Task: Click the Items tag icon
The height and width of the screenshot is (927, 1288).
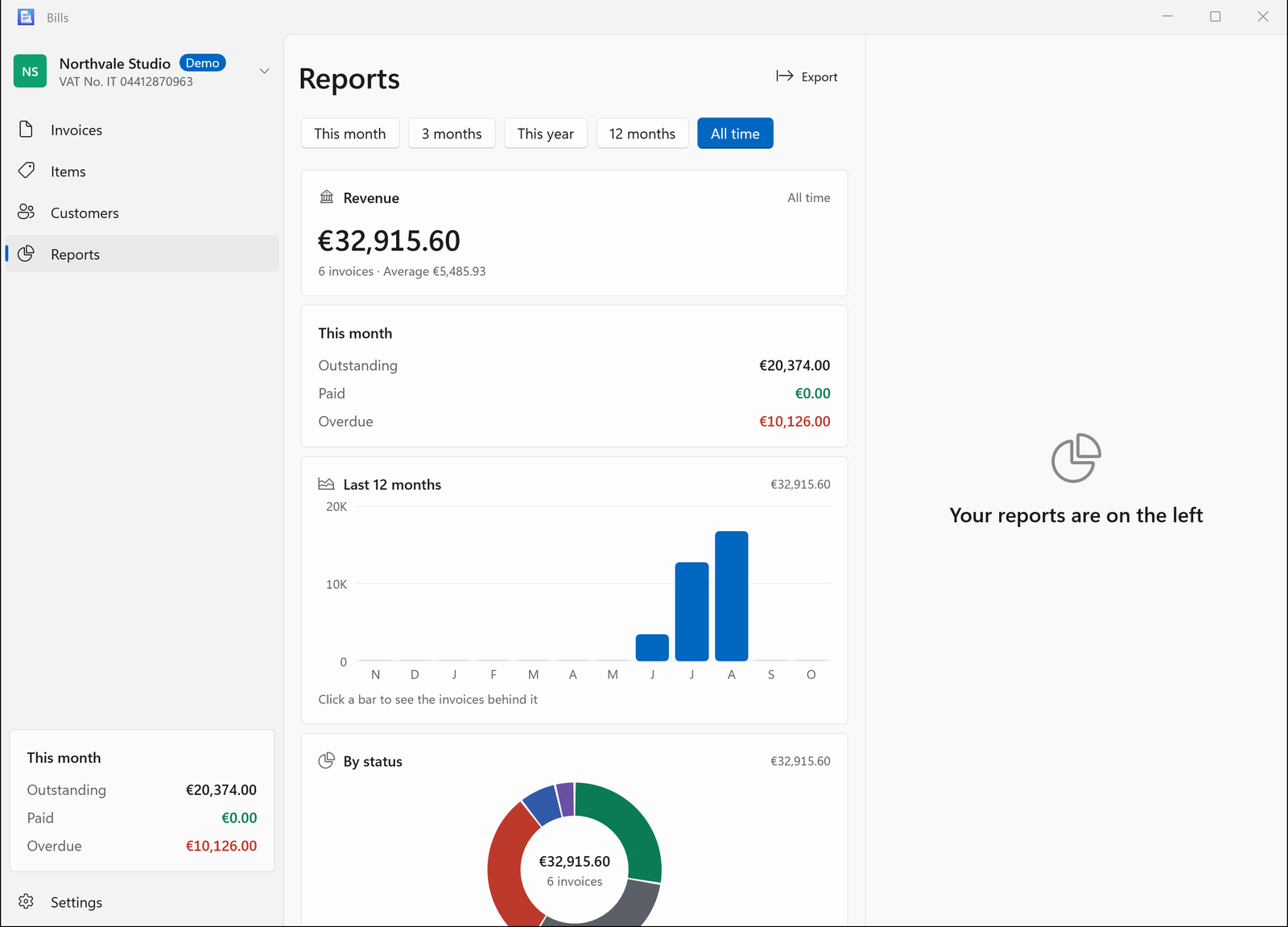Action: (x=26, y=171)
